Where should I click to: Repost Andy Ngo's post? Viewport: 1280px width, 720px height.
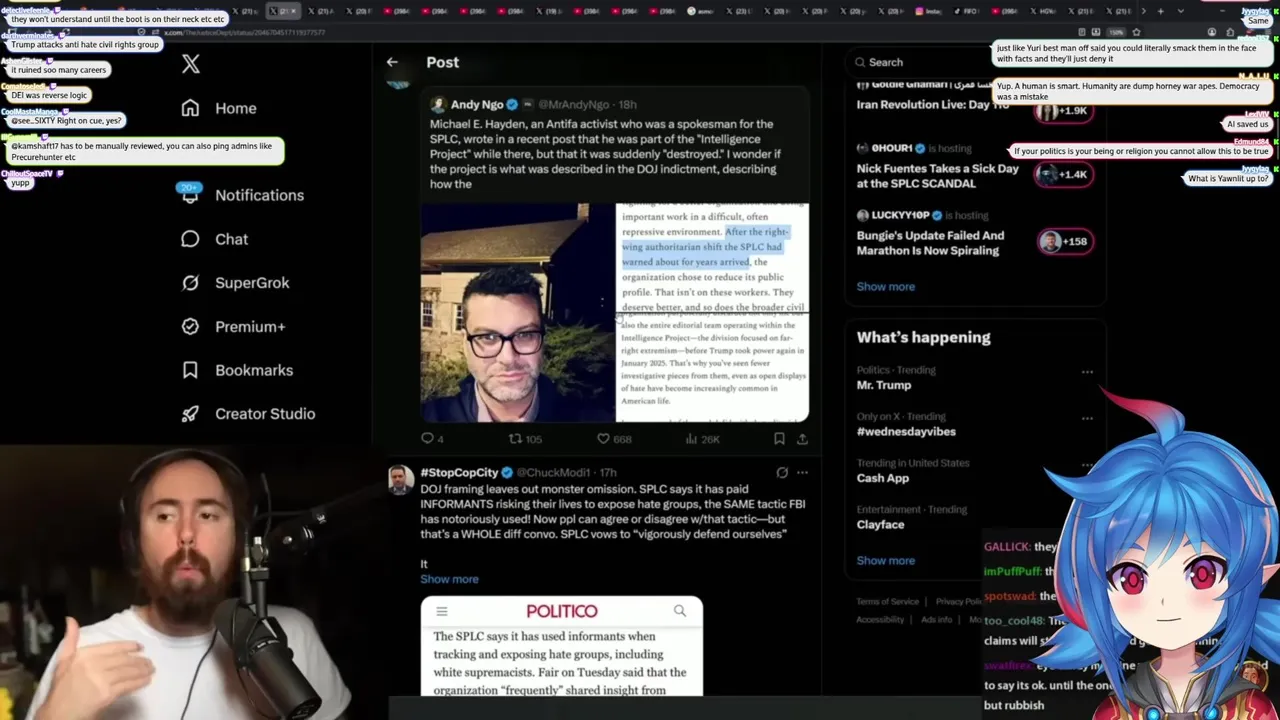point(525,438)
